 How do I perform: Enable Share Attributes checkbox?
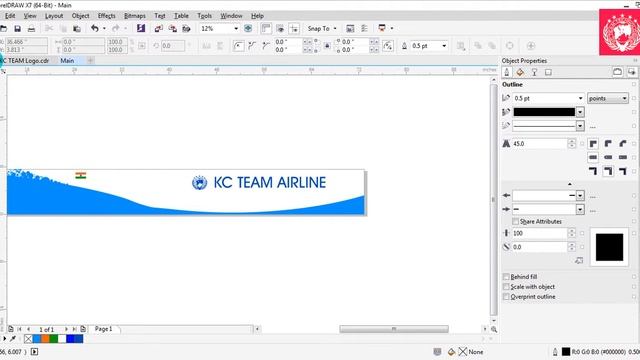(516, 221)
